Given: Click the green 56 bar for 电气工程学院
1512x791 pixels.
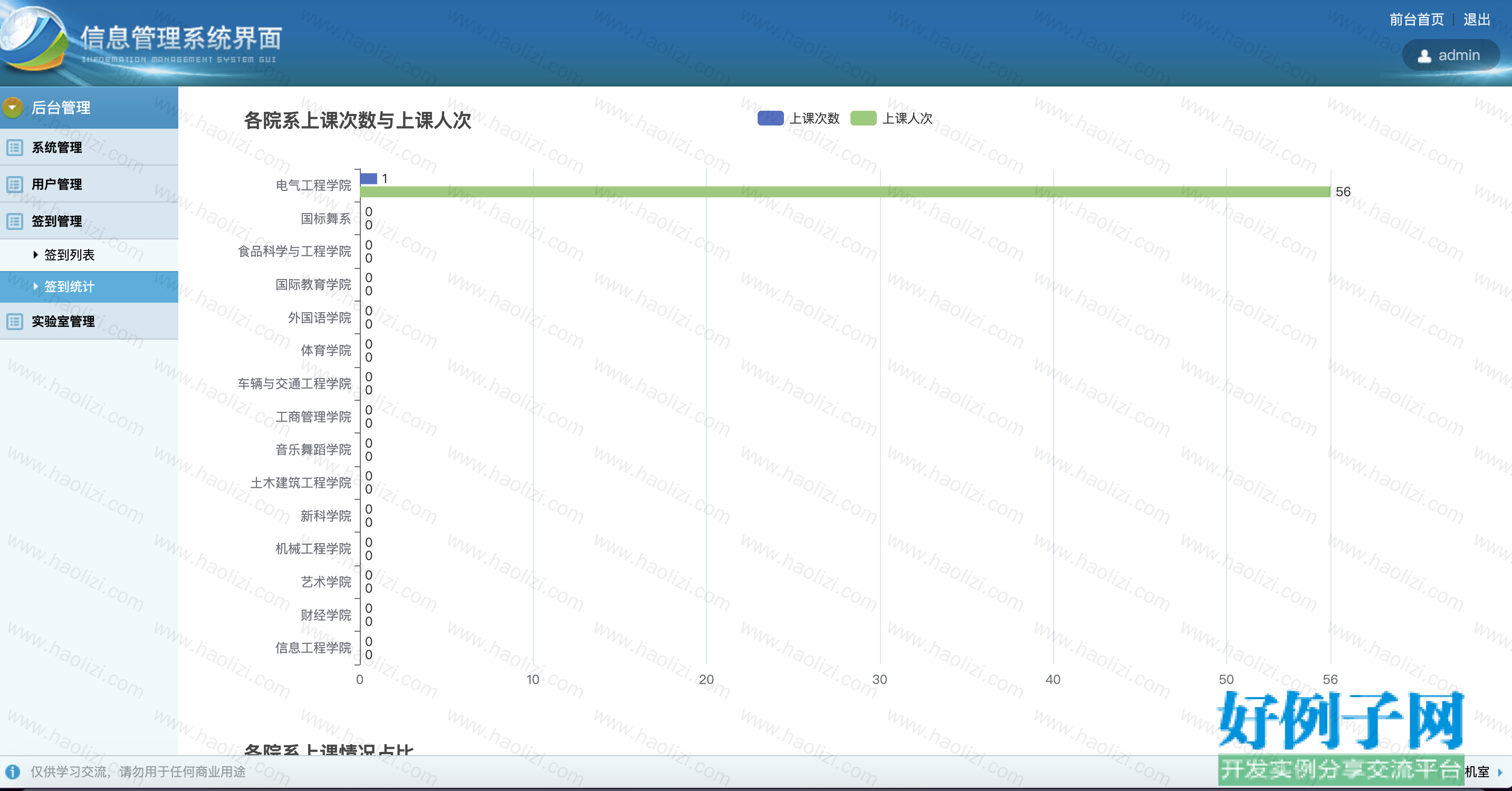Looking at the screenshot, I should point(845,192).
